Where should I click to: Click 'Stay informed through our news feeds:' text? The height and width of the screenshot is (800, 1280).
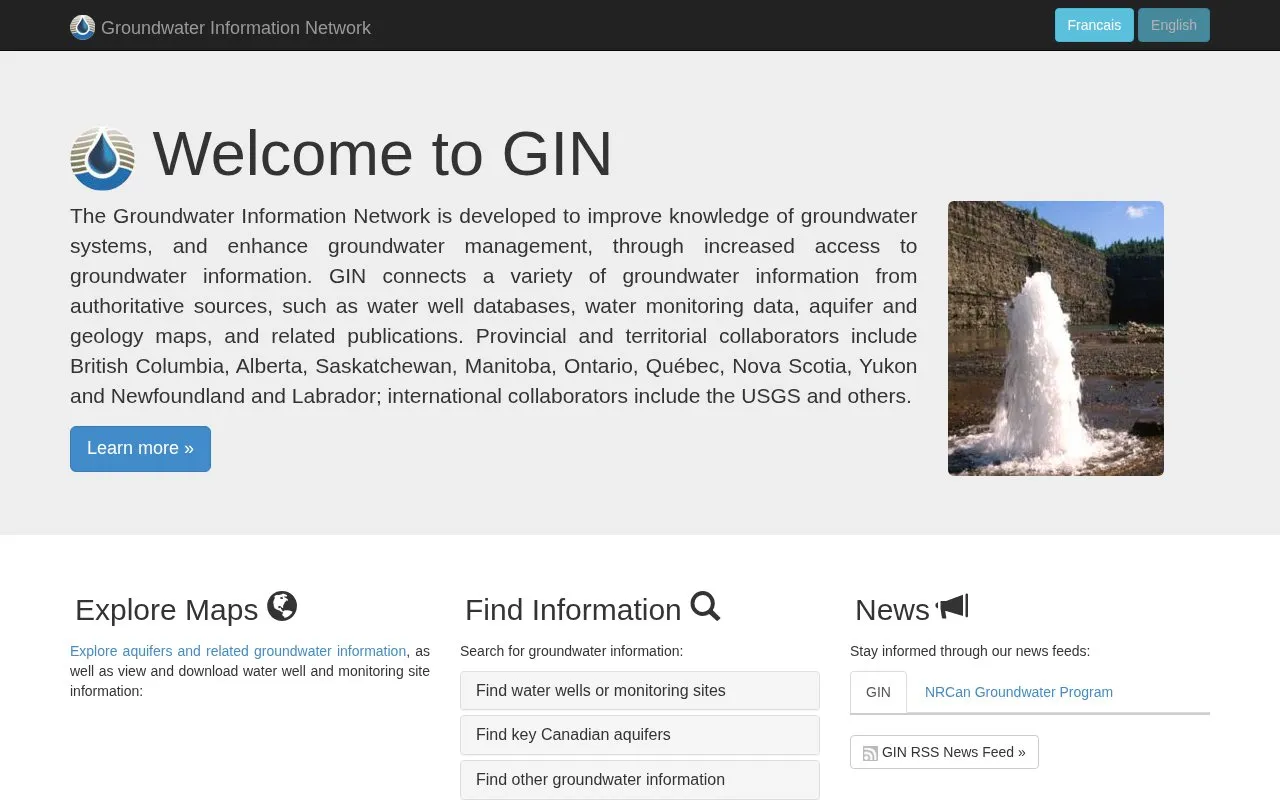(970, 651)
